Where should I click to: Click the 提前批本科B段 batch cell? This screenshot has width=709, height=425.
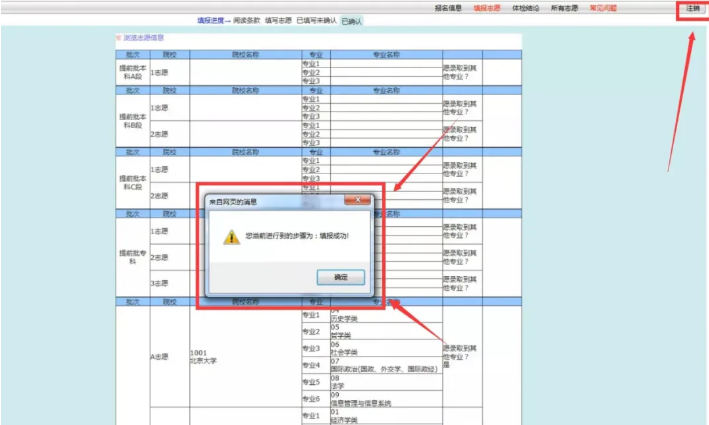[x=132, y=121]
